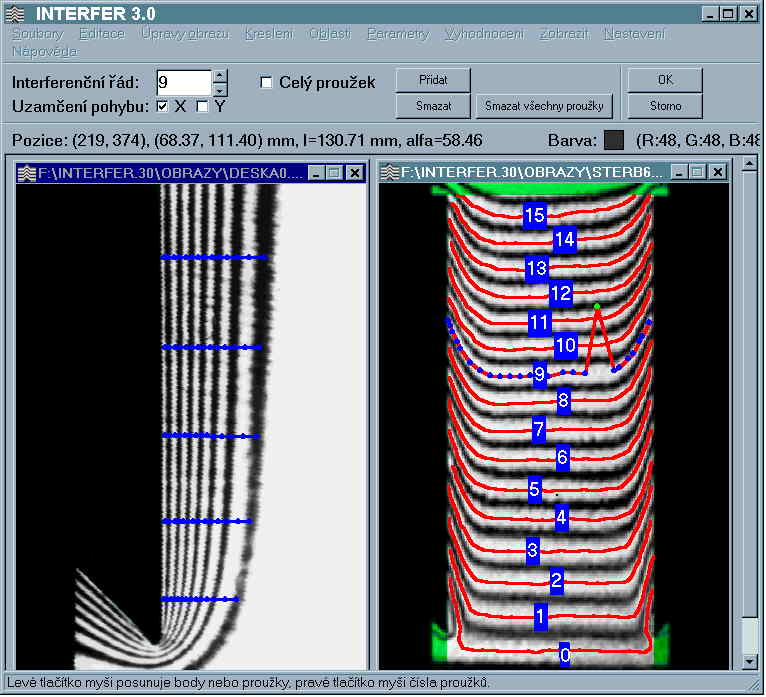Screen dimensions: 766x697
Task: Maximize the DESKA0 image window
Action: point(335,173)
